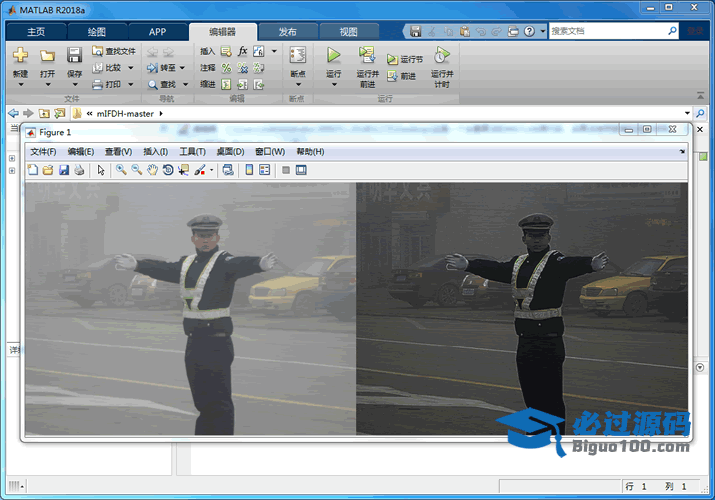Click the percent comment icon
This screenshot has width=715, height=500.
pos(226,68)
